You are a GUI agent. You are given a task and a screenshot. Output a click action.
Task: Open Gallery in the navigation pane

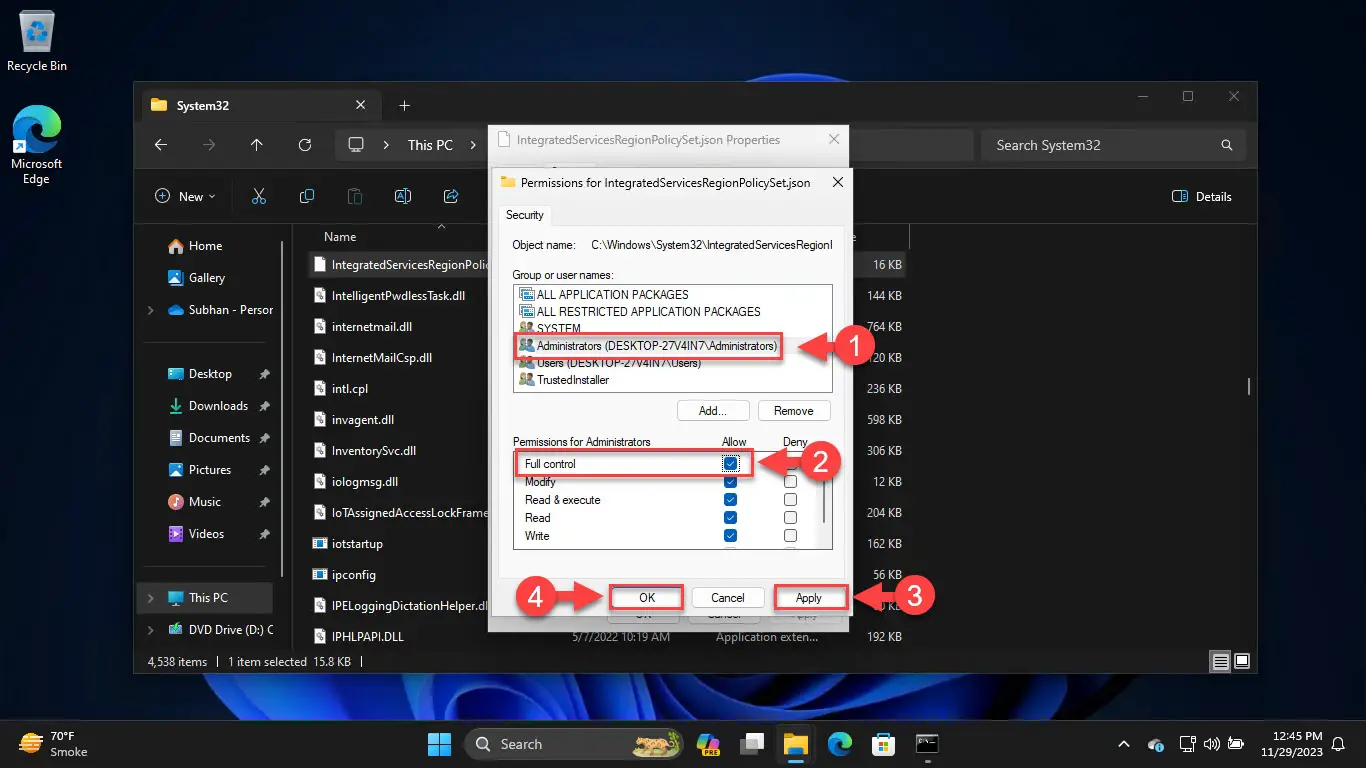pos(207,278)
